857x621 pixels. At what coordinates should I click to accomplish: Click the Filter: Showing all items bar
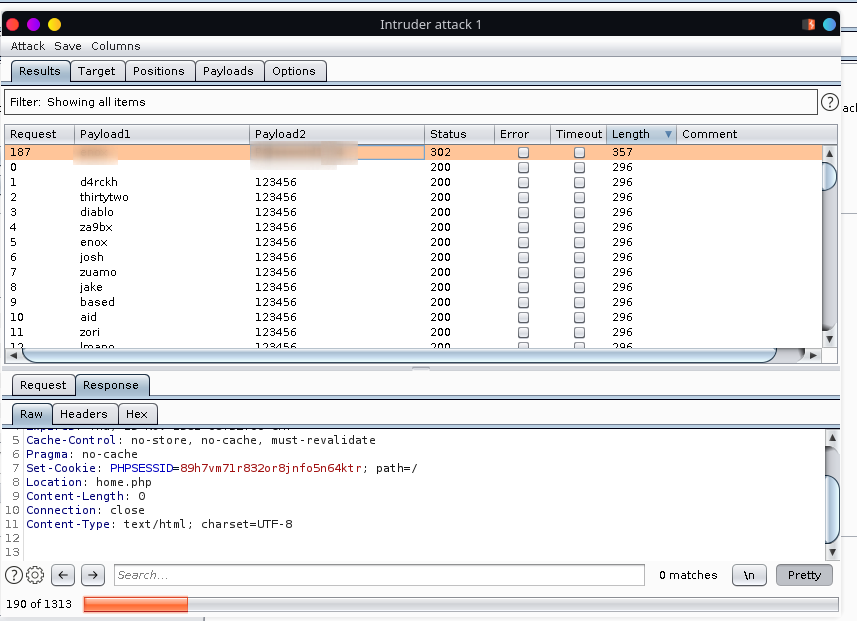tap(410, 102)
